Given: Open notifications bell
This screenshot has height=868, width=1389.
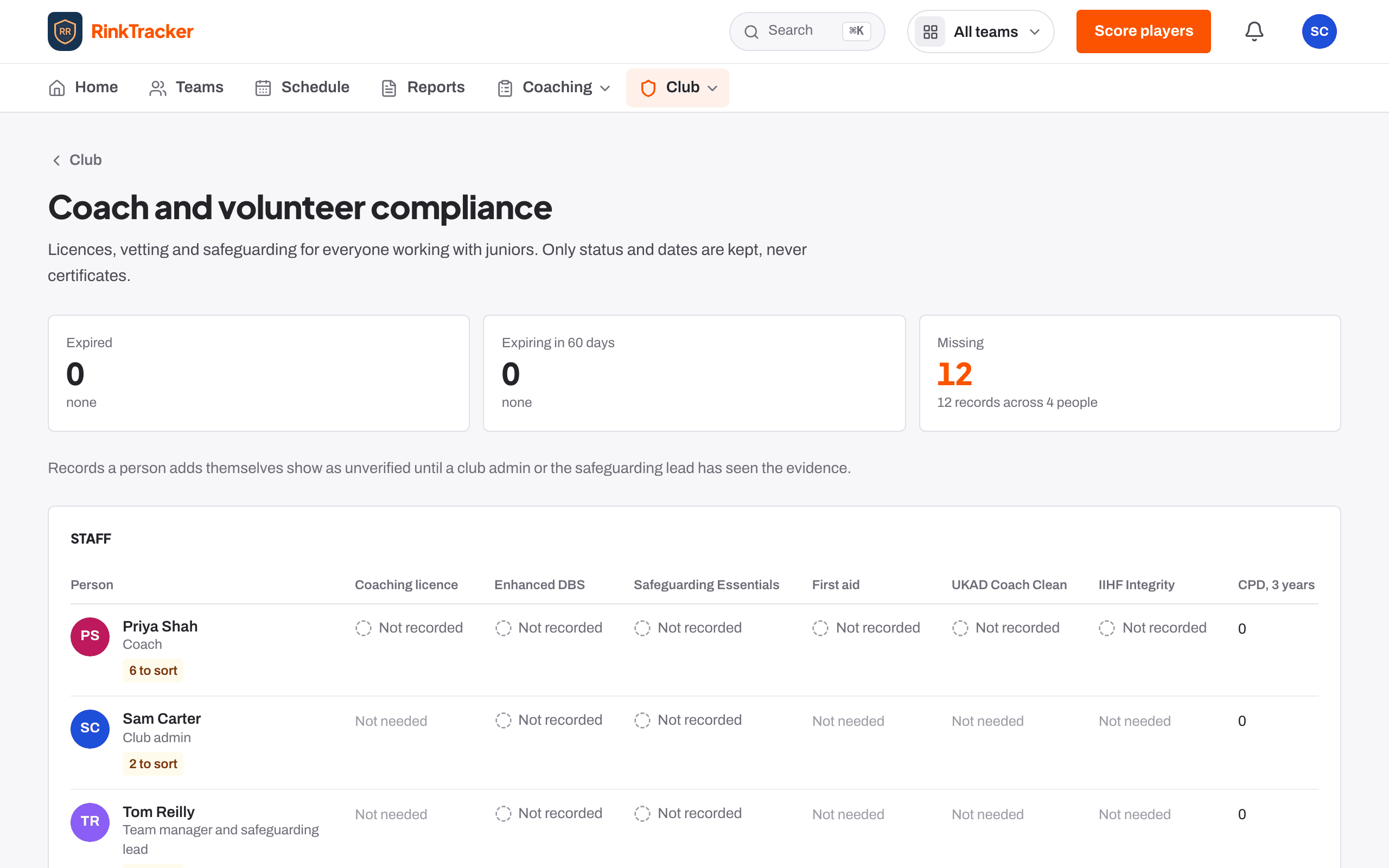Looking at the screenshot, I should [x=1254, y=31].
